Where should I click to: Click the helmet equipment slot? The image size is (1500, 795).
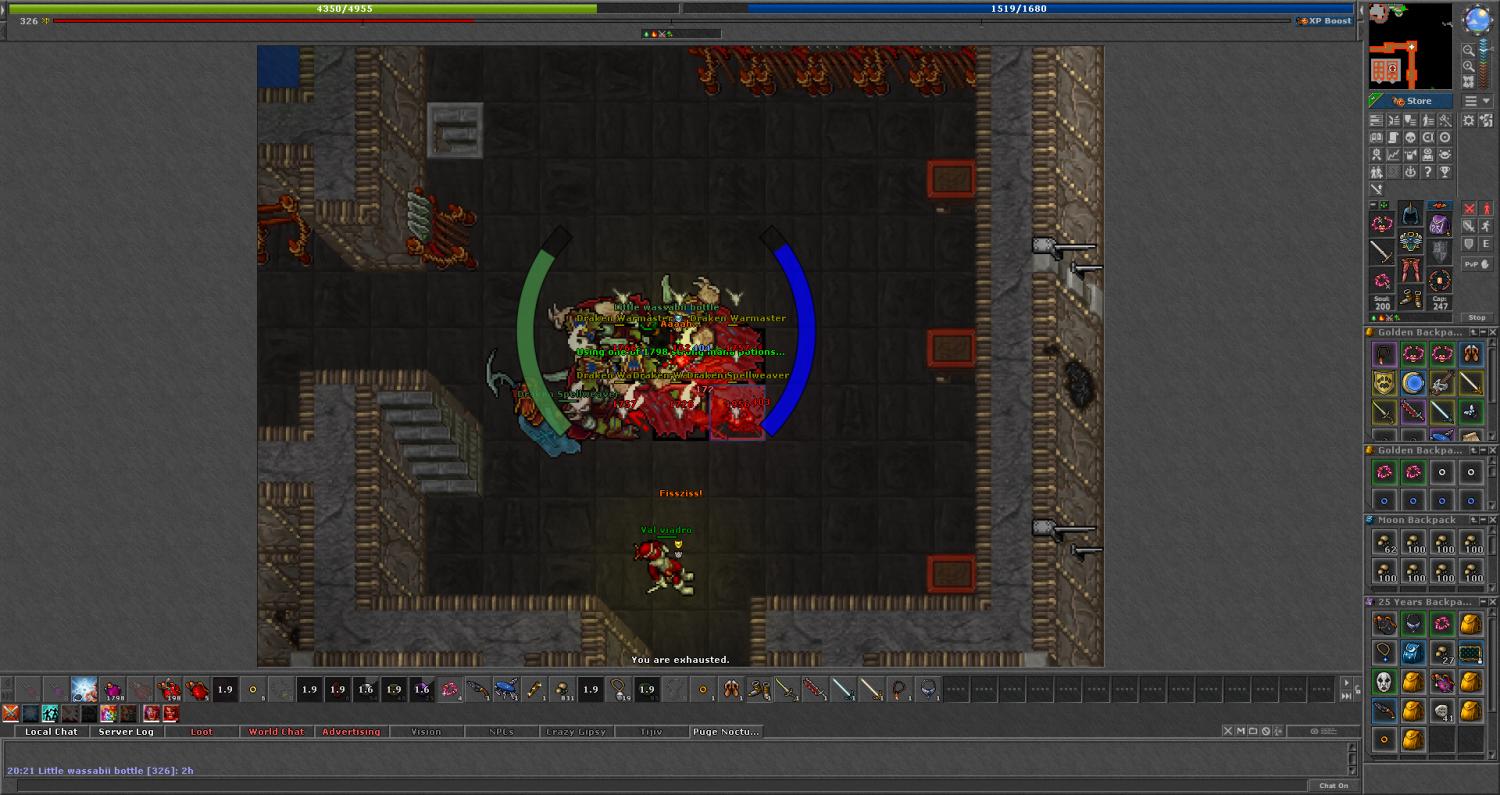click(1410, 214)
